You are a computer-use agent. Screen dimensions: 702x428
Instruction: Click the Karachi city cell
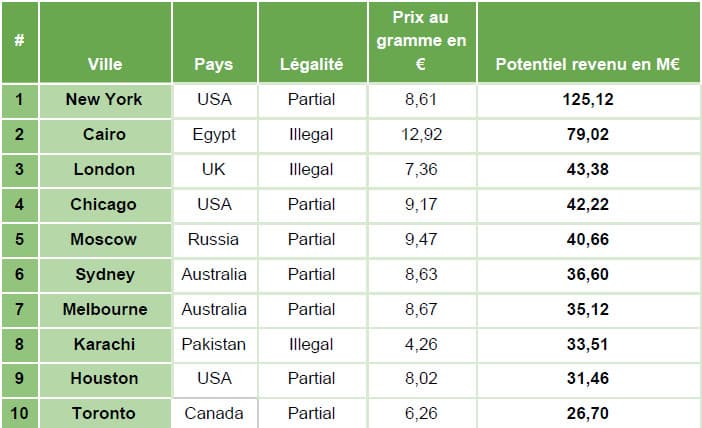[x=104, y=344]
